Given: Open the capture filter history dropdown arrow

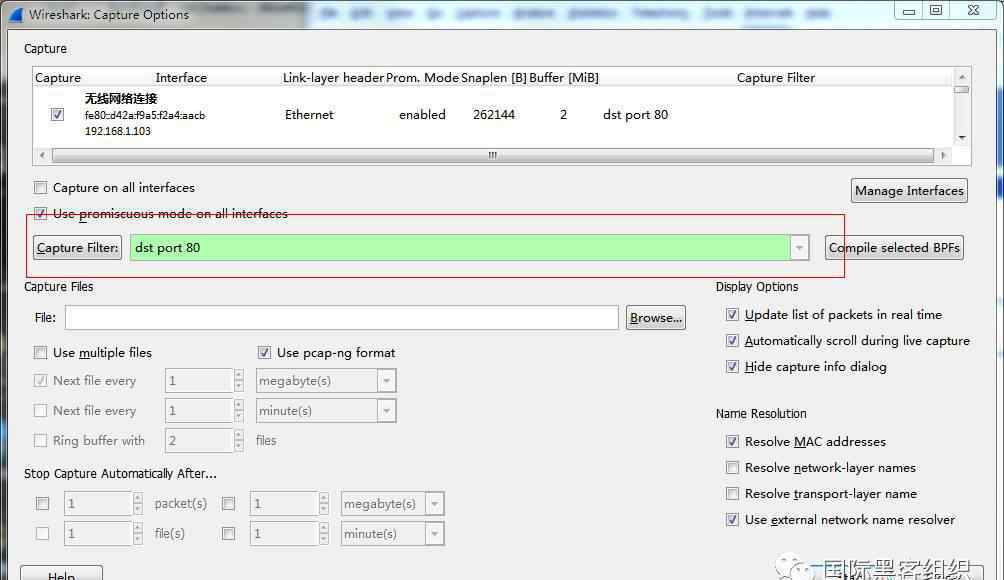Looking at the screenshot, I should click(x=799, y=248).
